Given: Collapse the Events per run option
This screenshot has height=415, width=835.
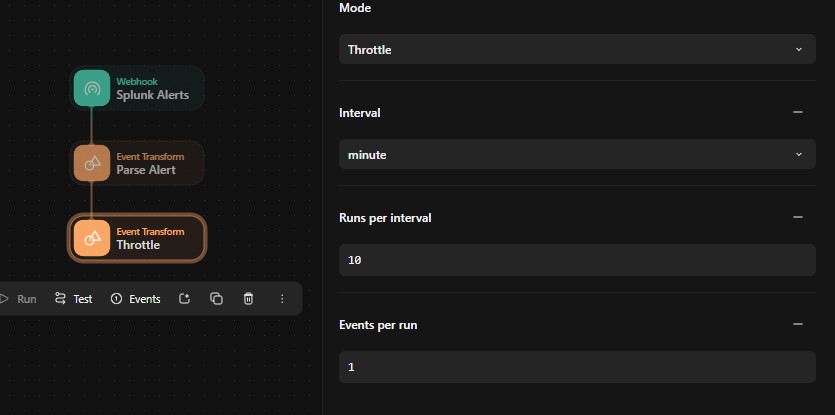Looking at the screenshot, I should coord(798,324).
